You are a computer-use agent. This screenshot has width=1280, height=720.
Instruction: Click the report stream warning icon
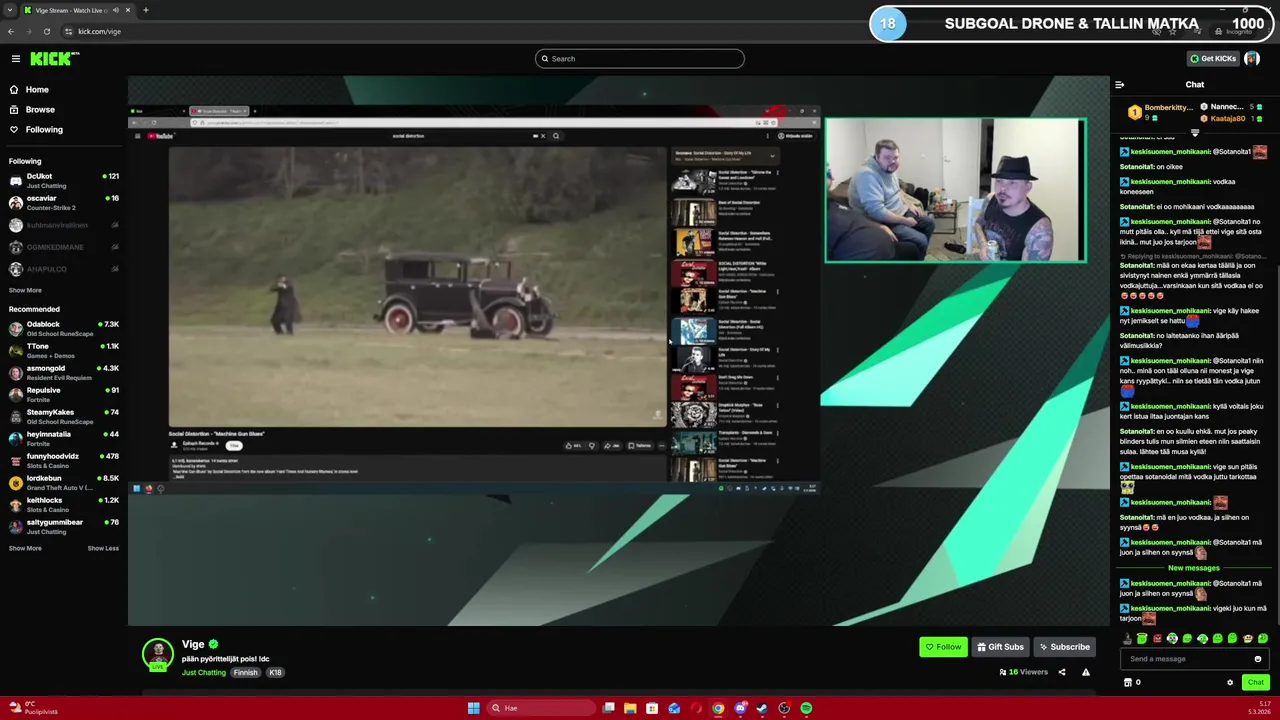(1085, 672)
